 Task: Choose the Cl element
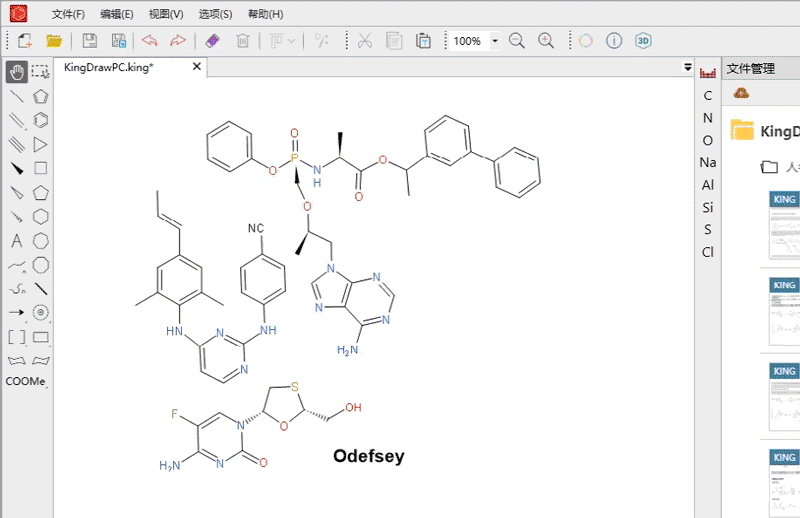point(708,252)
